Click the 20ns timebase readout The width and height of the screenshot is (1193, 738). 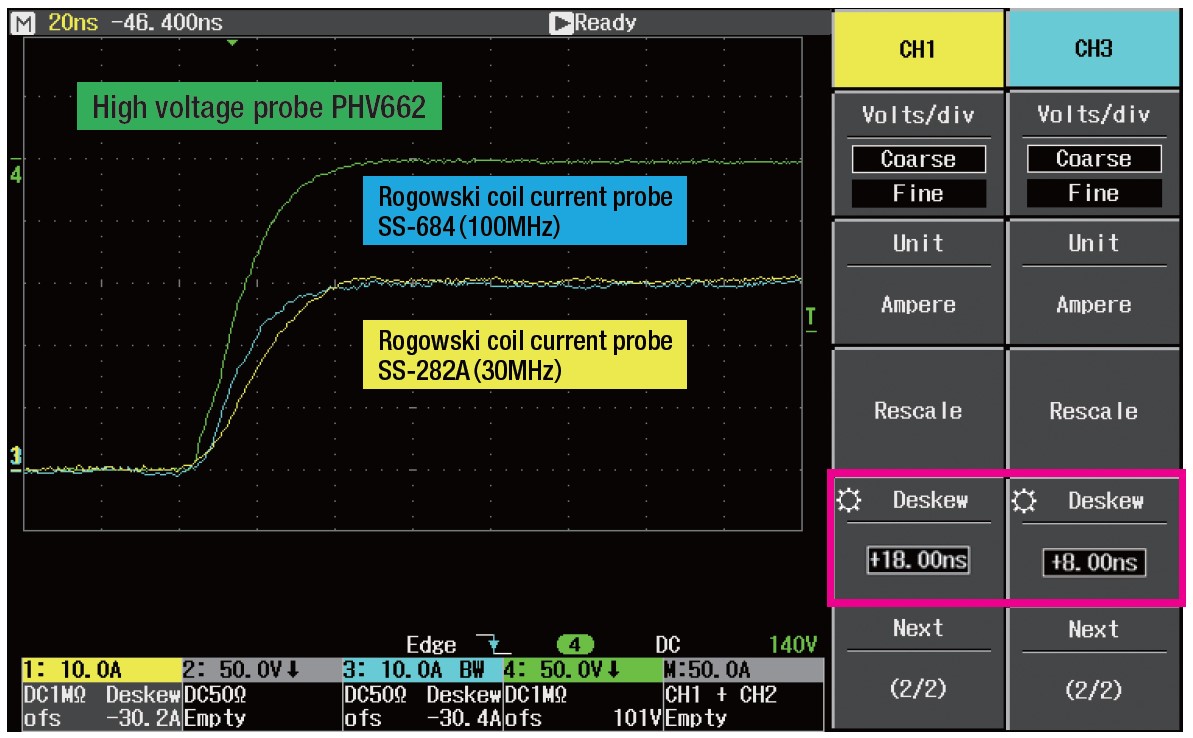(73, 23)
